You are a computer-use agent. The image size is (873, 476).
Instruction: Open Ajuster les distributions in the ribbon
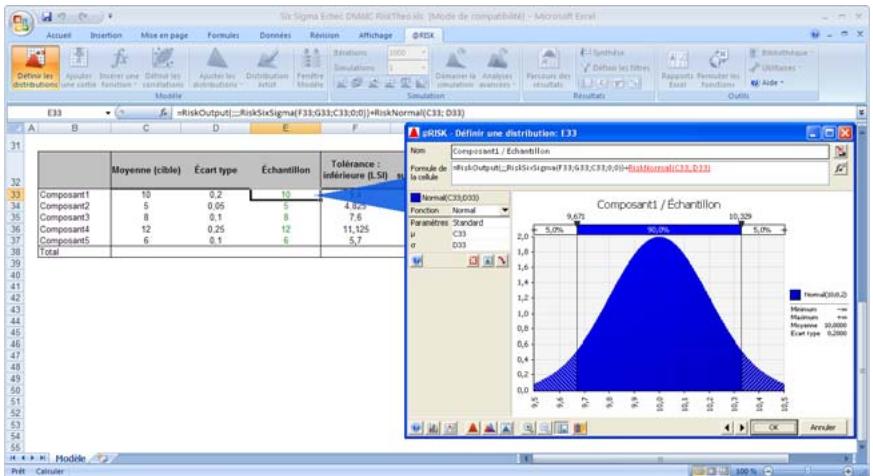(x=217, y=68)
